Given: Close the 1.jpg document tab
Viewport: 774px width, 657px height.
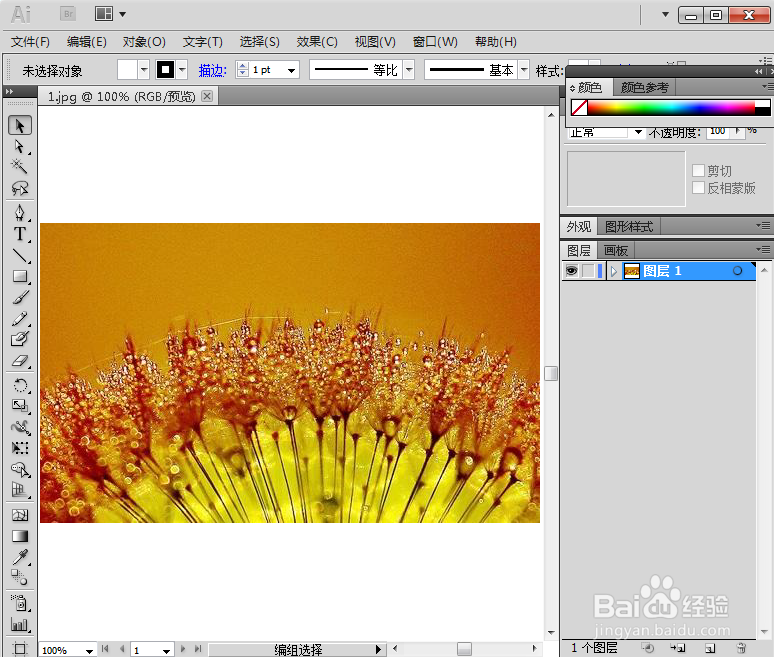Looking at the screenshot, I should pyautogui.click(x=207, y=96).
